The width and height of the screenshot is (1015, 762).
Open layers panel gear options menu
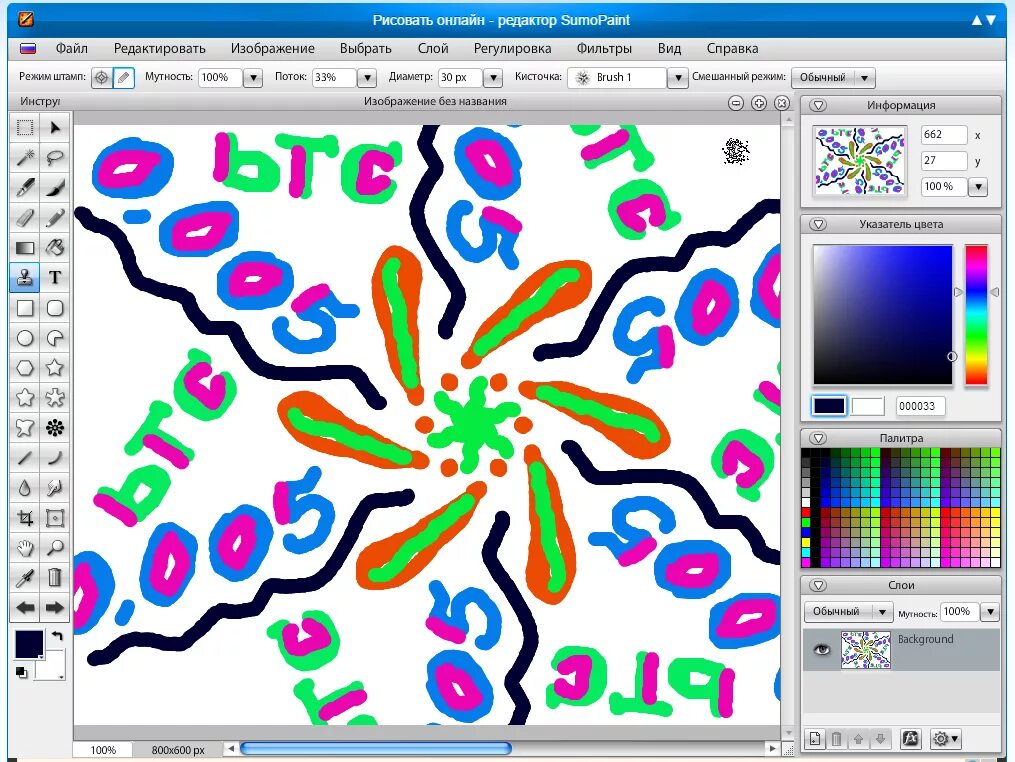[946, 738]
